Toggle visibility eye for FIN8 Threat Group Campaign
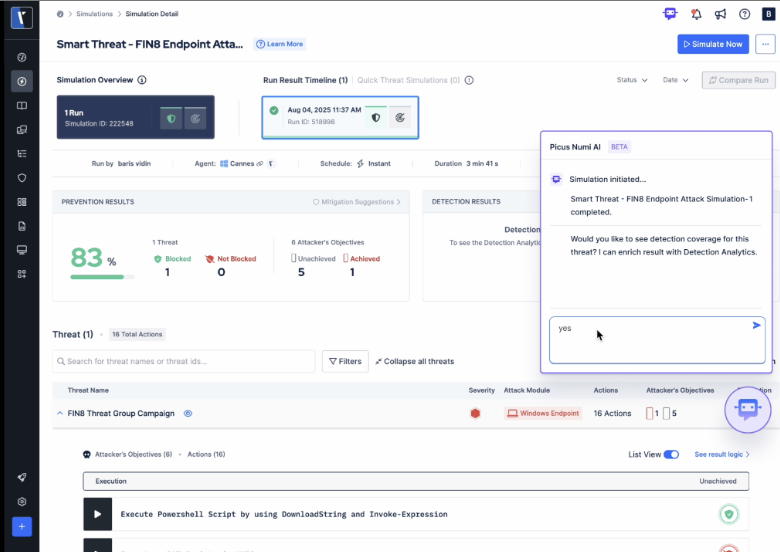Viewport: 780px width, 552px height. point(188,413)
